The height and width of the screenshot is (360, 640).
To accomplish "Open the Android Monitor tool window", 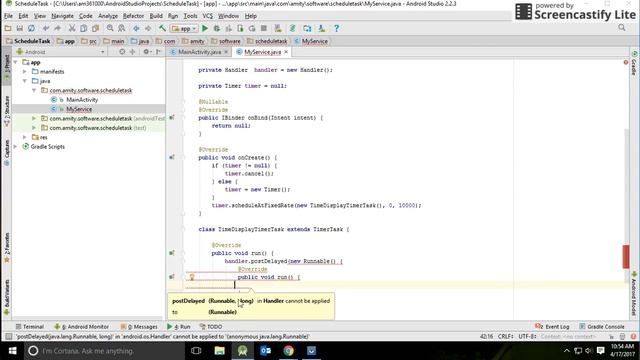I will tap(81, 327).
